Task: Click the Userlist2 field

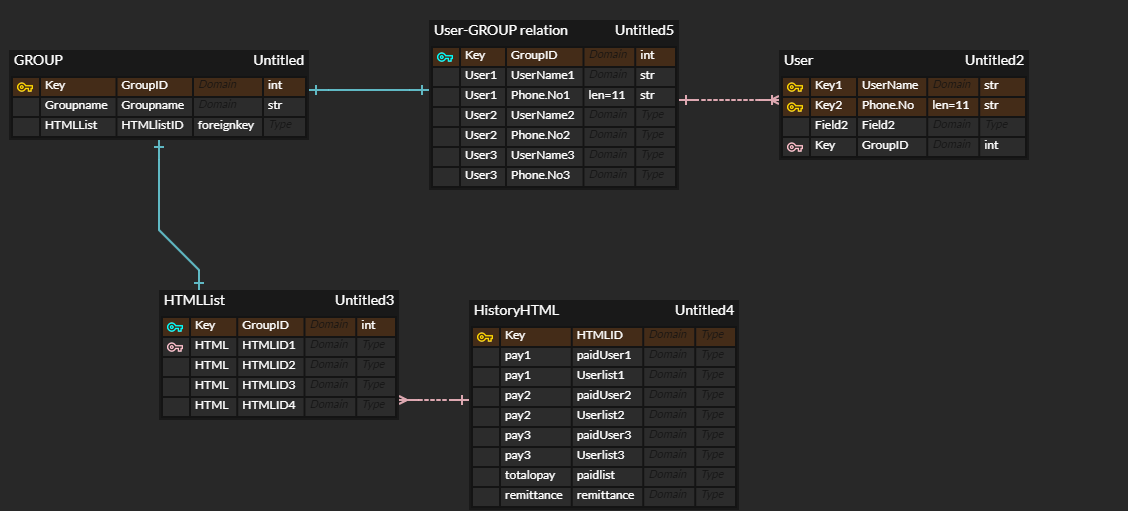Action: tap(606, 416)
